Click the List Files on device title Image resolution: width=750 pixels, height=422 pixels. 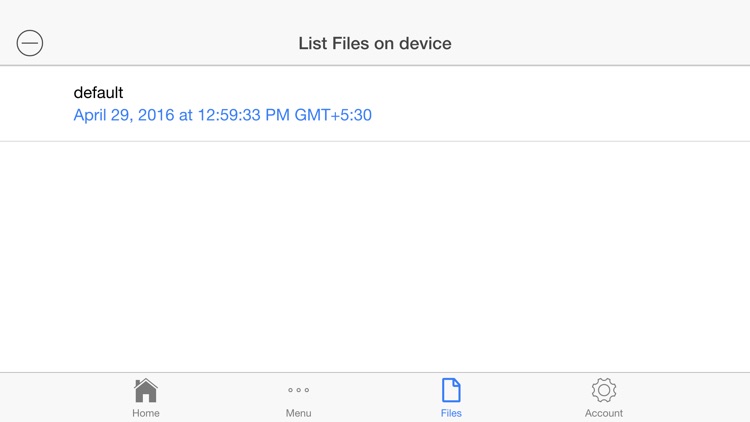click(375, 43)
